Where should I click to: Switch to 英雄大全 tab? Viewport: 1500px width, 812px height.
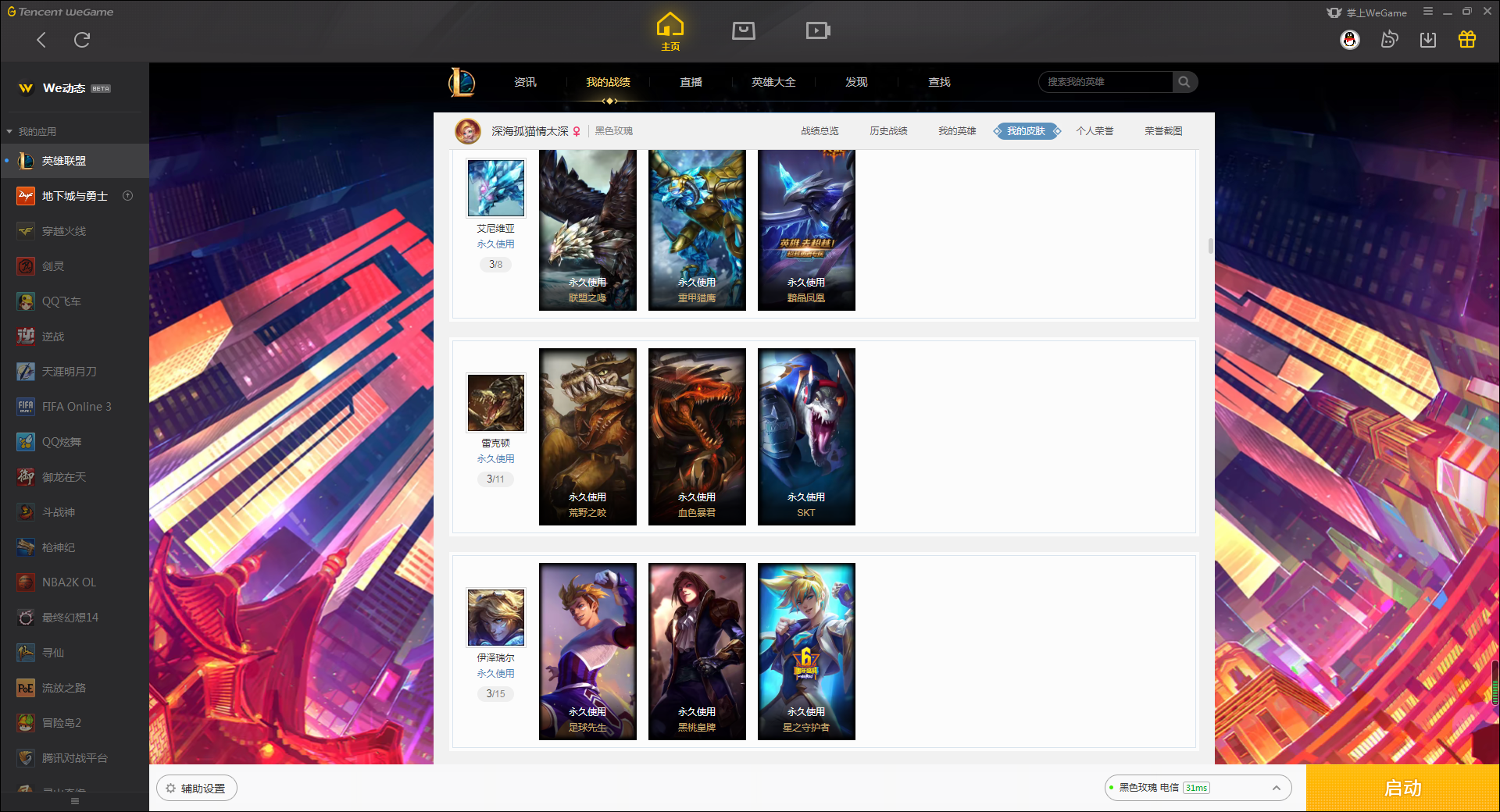pos(773,82)
